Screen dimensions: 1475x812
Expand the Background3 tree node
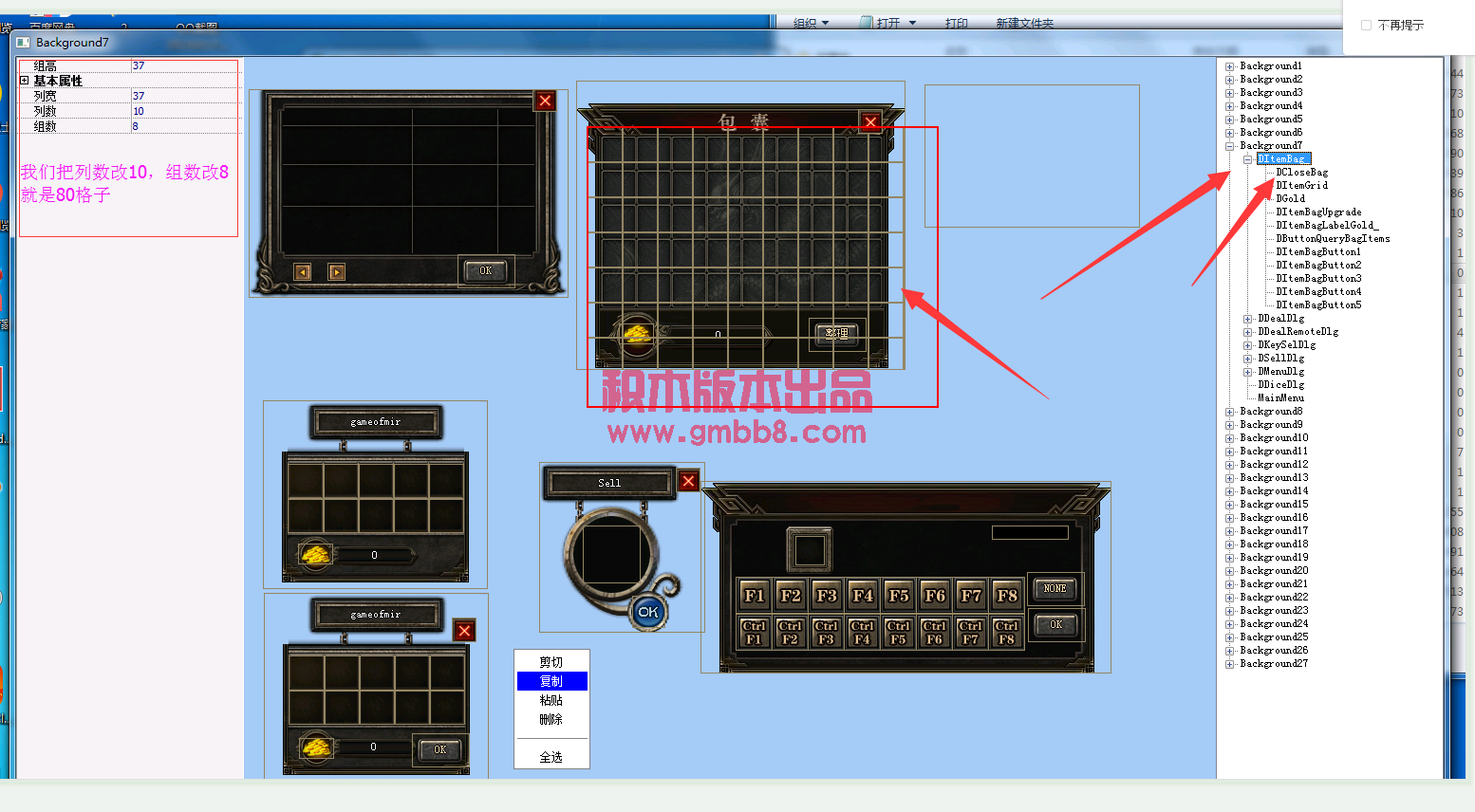1230,93
